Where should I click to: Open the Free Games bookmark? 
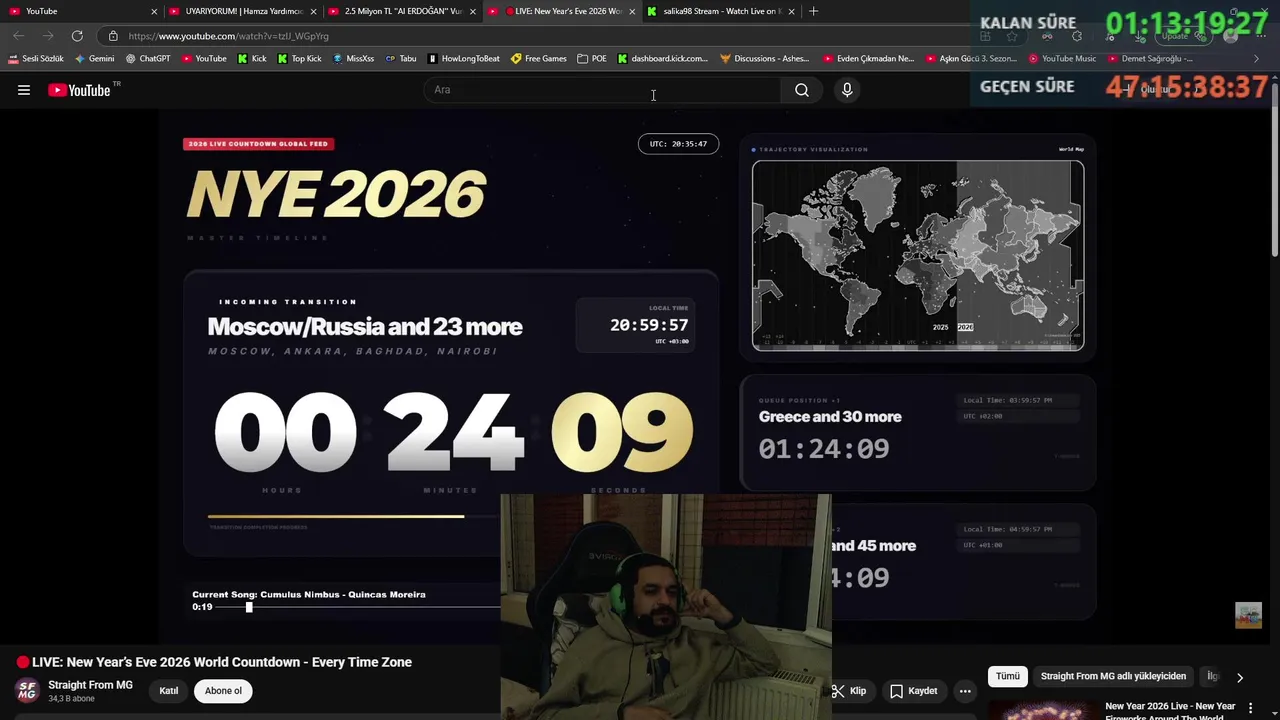(x=539, y=59)
